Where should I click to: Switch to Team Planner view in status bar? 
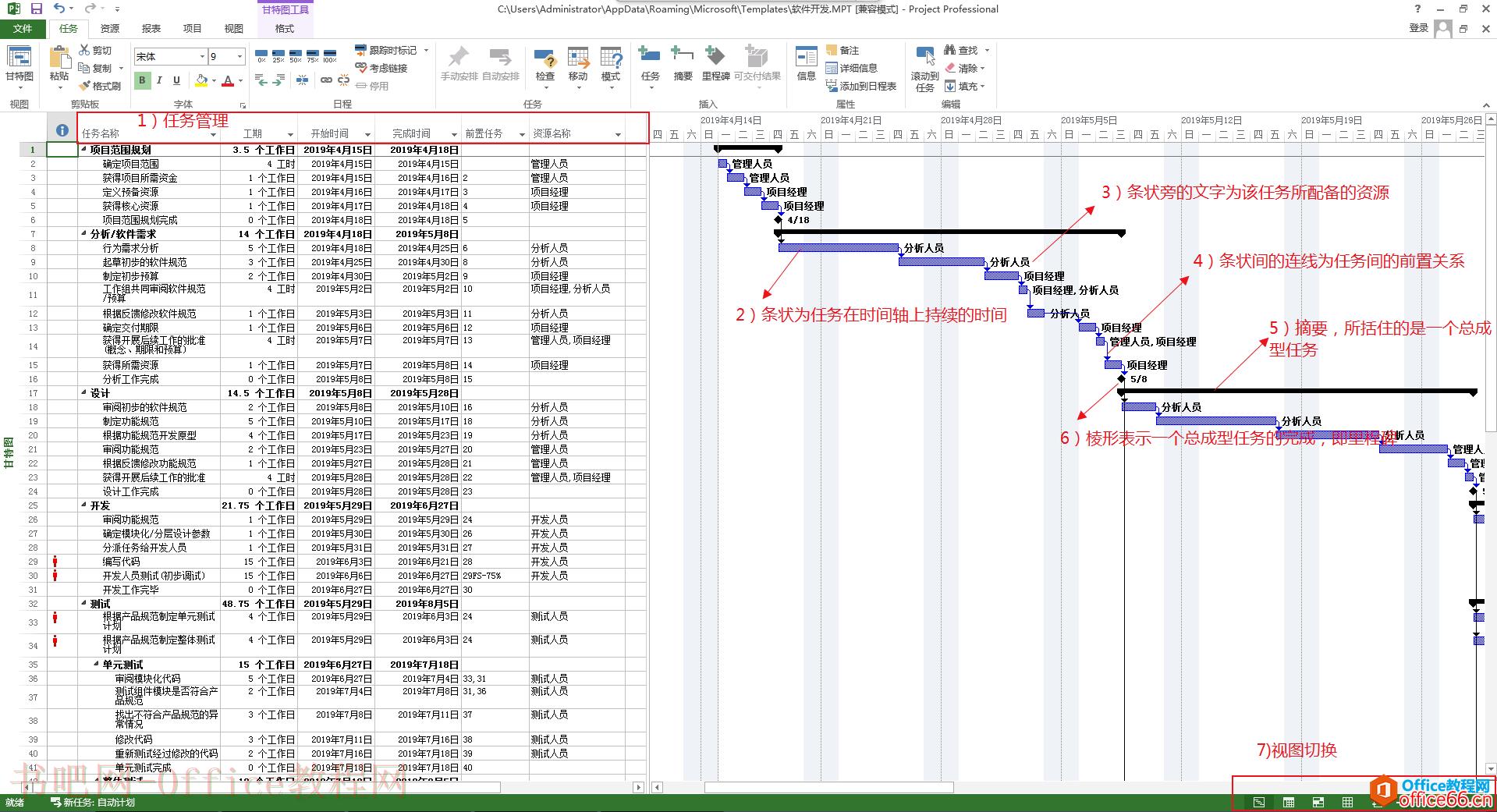pyautogui.click(x=1318, y=802)
